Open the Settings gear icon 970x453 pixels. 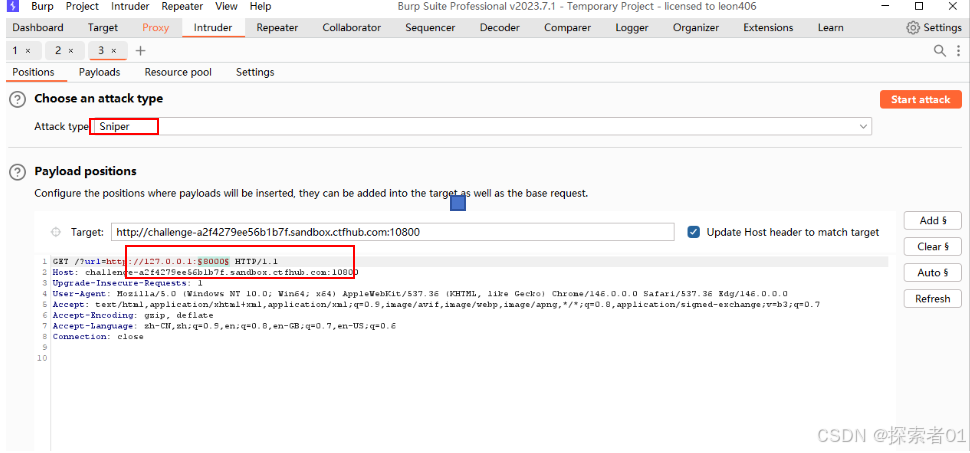point(912,28)
